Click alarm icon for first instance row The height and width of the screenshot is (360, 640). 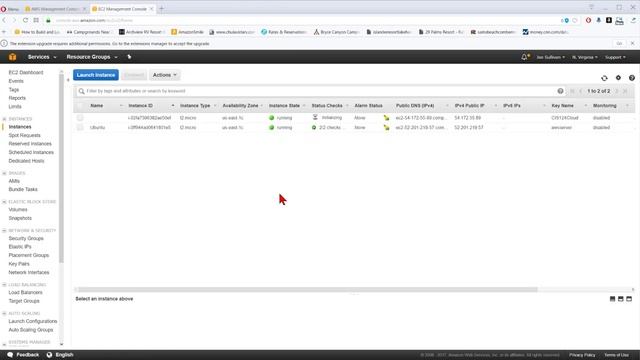click(386, 118)
